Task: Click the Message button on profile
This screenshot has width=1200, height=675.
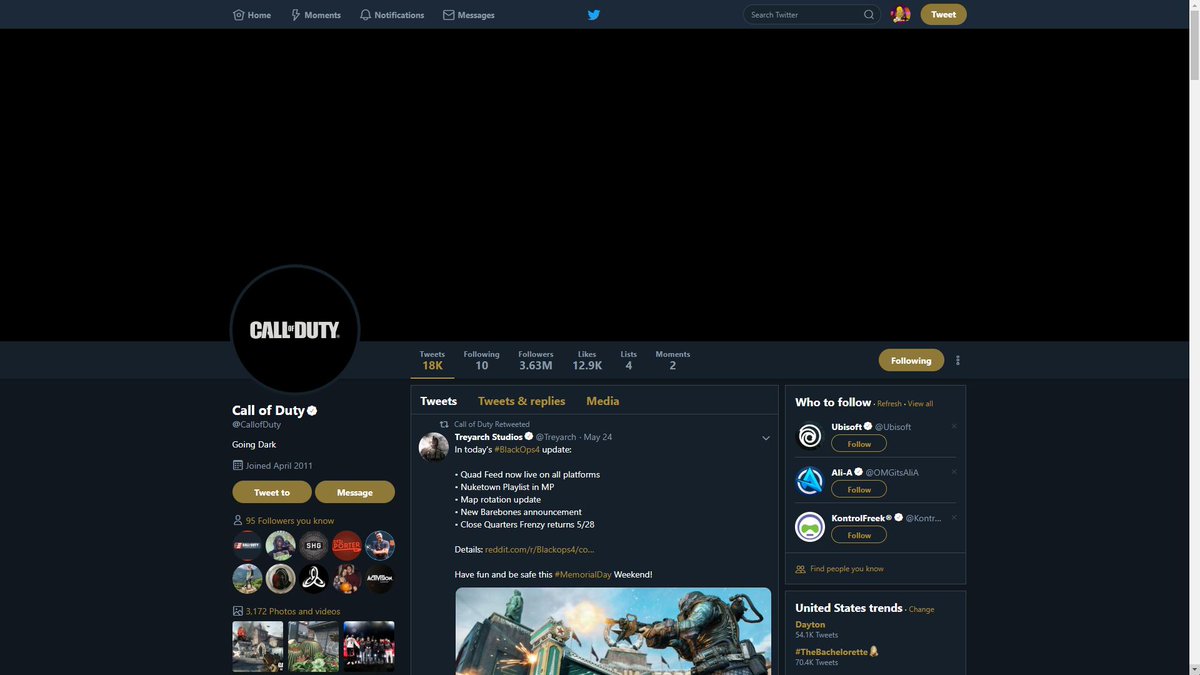Action: (355, 492)
